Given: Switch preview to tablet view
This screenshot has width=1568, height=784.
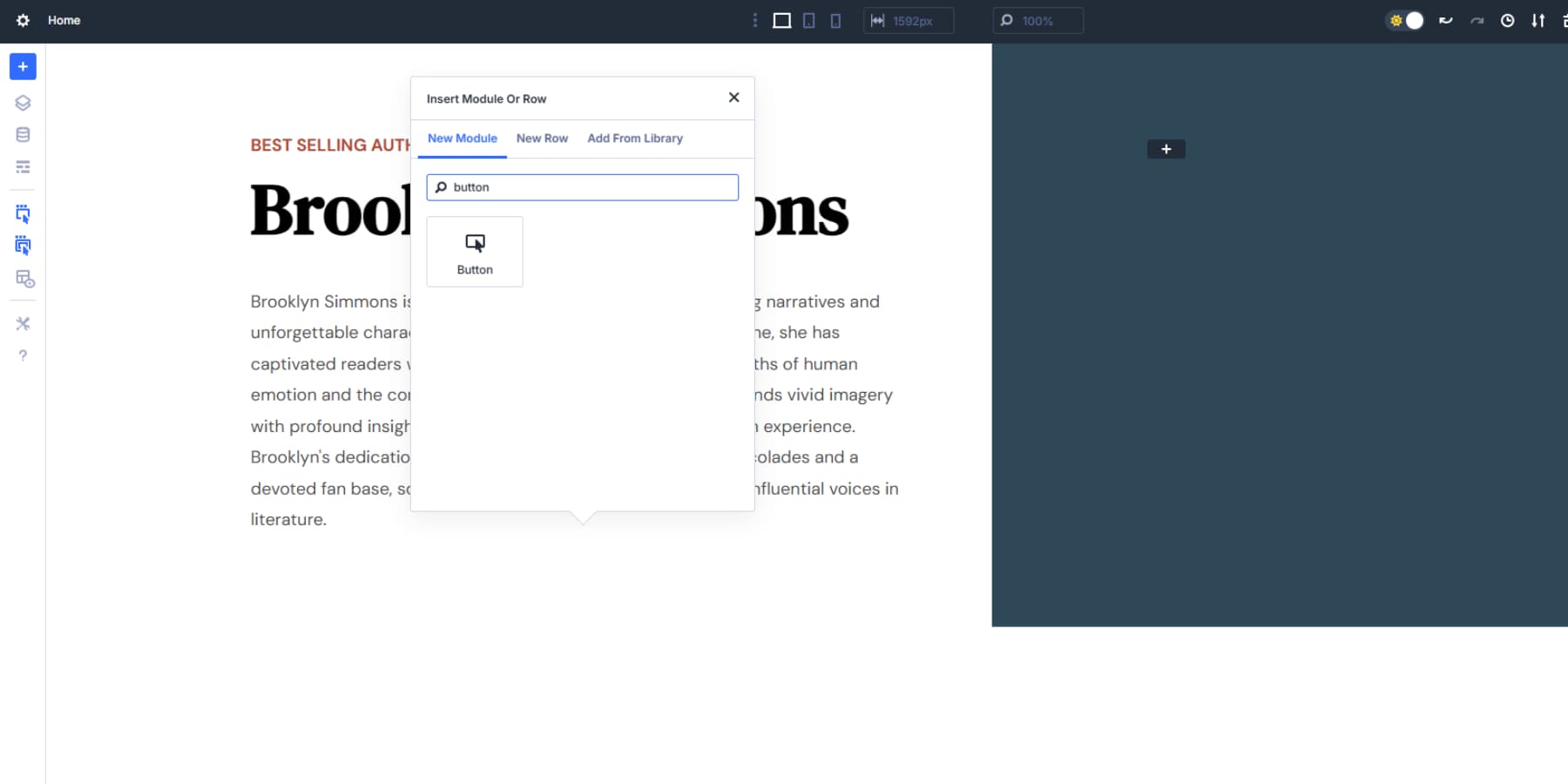Looking at the screenshot, I should coord(809,20).
